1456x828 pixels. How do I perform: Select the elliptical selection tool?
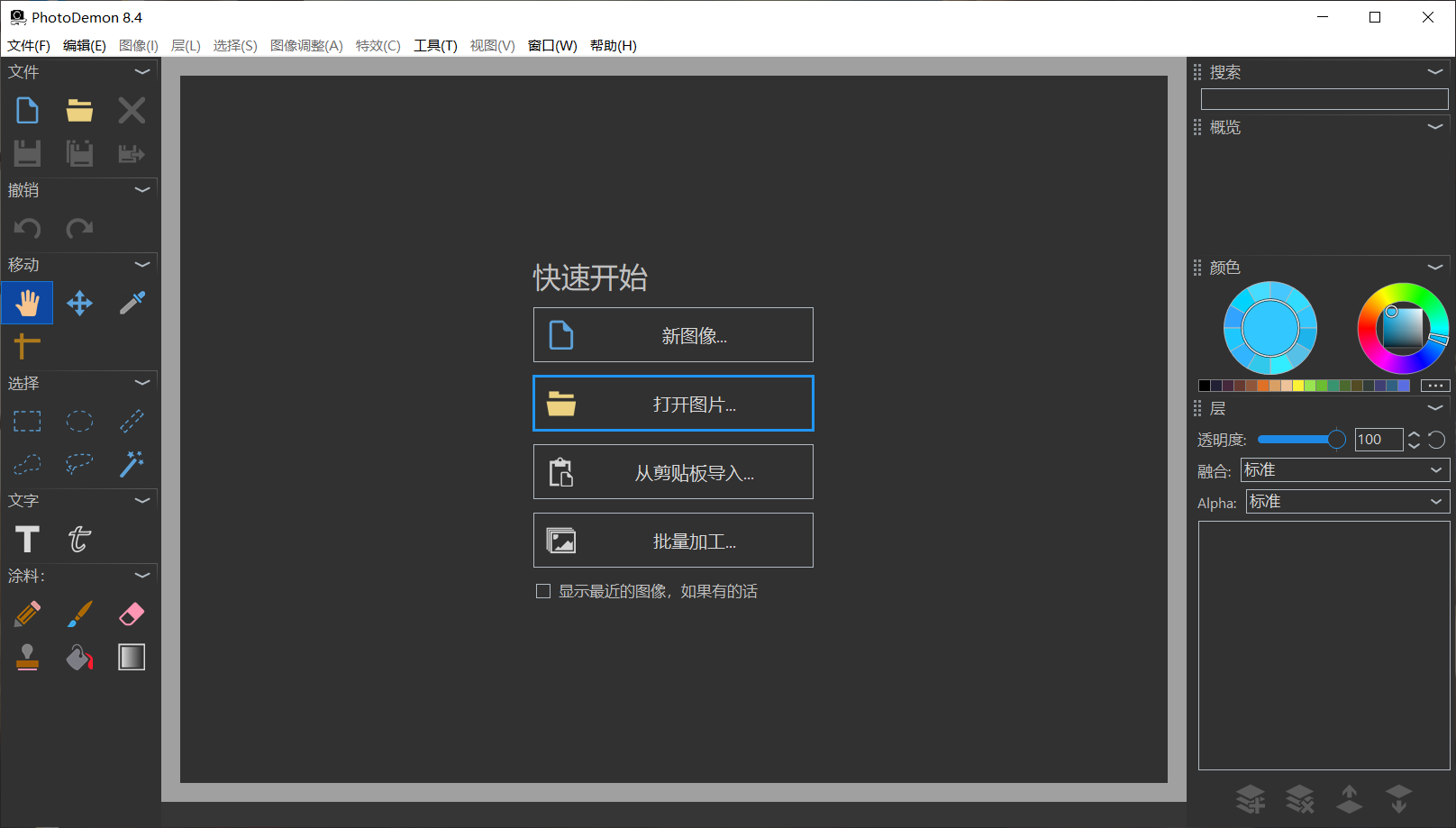coord(79,421)
